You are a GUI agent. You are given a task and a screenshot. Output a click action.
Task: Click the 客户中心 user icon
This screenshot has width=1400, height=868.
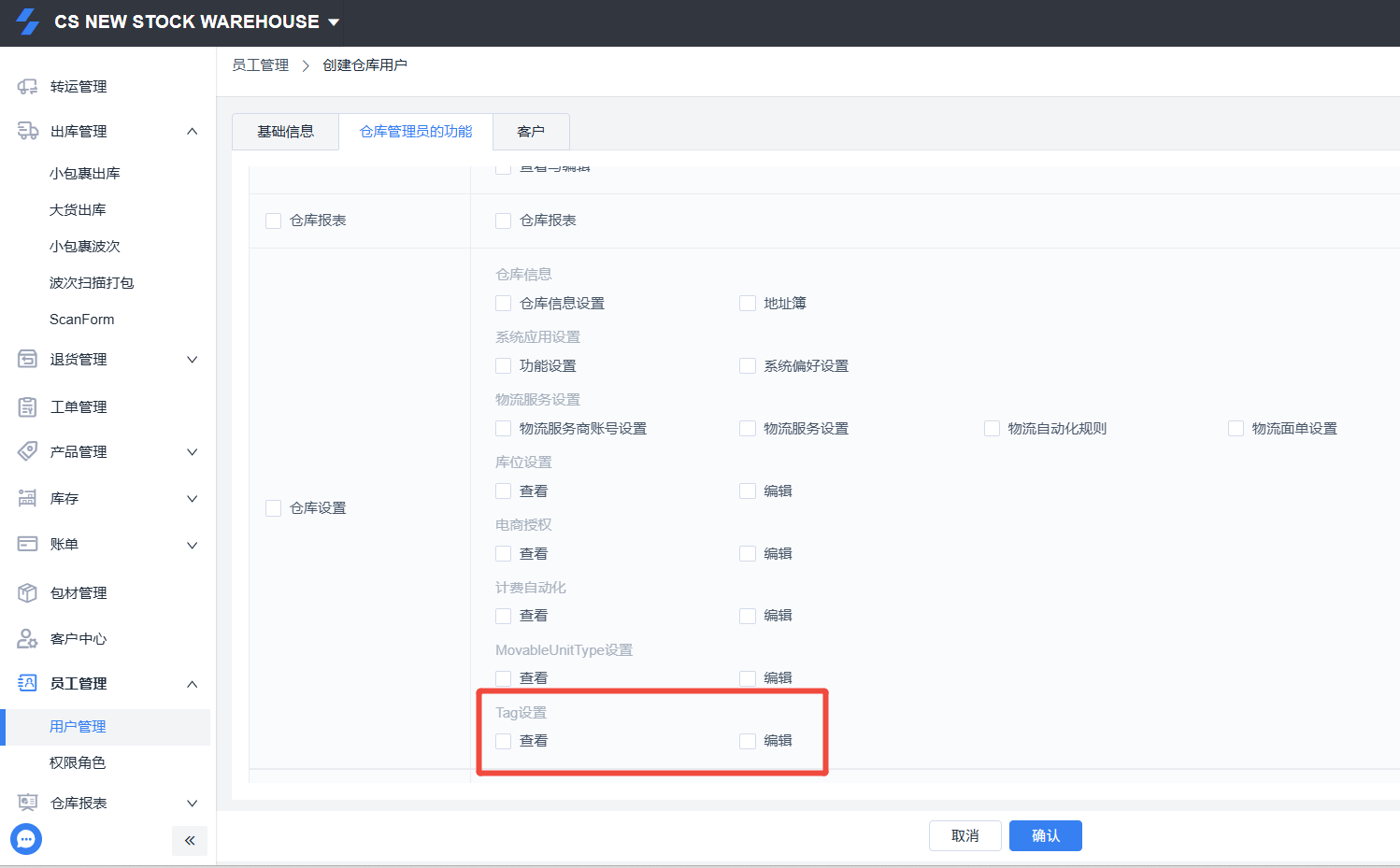[x=27, y=638]
